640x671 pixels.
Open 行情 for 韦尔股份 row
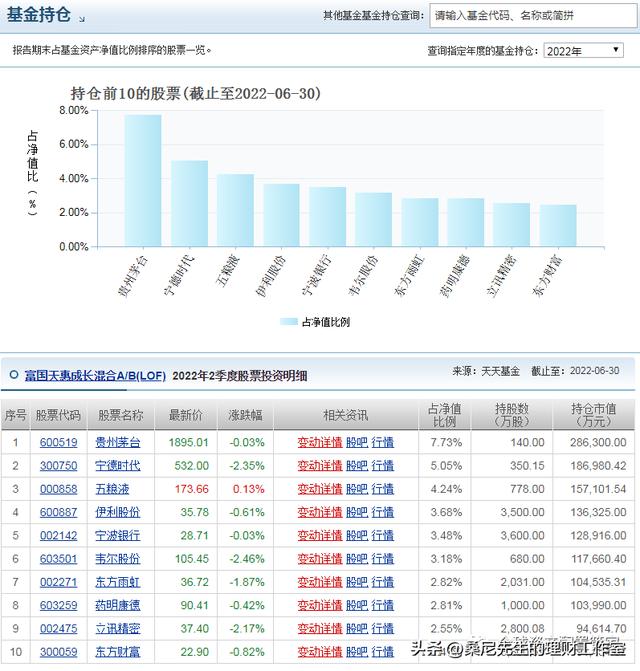(382, 559)
